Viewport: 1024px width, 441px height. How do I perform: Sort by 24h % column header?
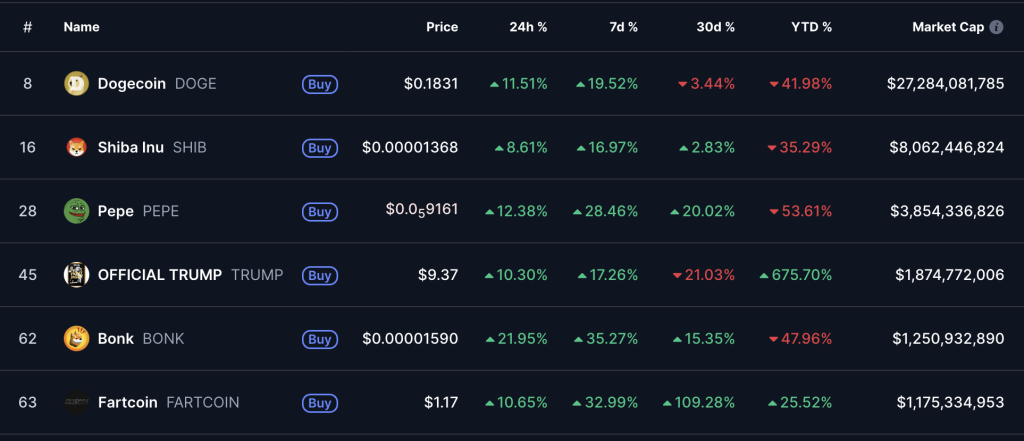[x=528, y=27]
